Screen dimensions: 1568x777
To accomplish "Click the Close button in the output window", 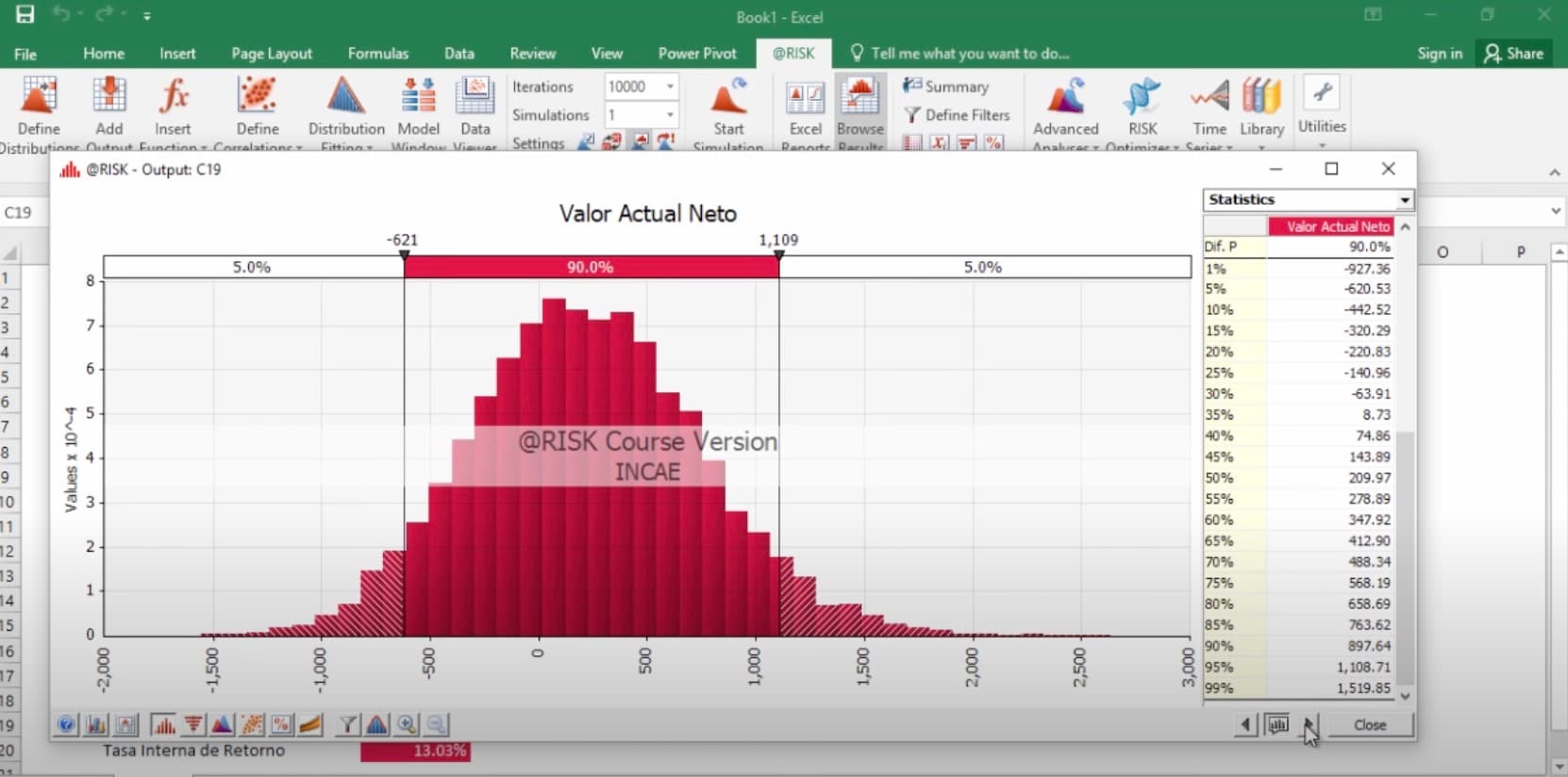I will [1370, 724].
